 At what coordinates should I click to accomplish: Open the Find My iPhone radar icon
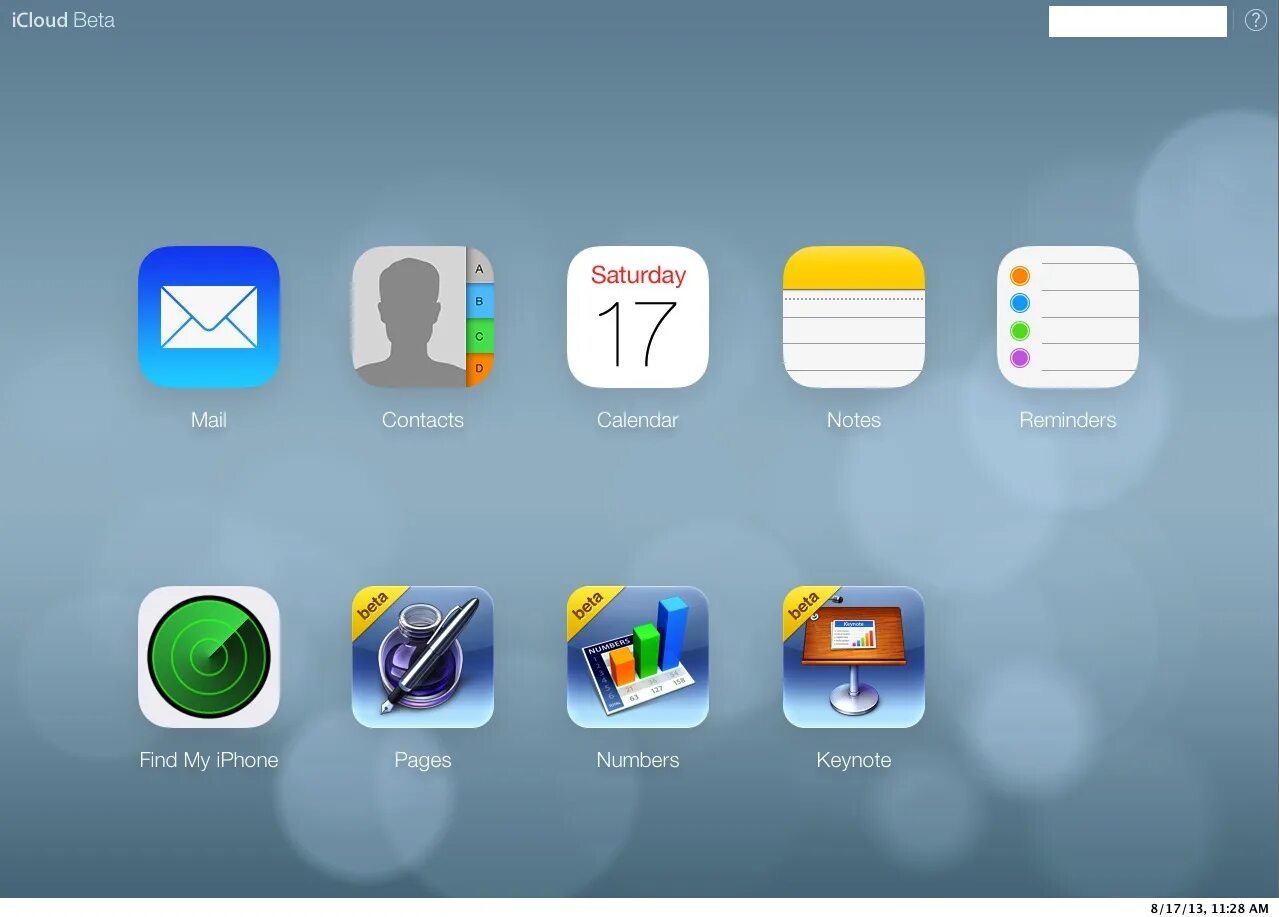point(209,657)
